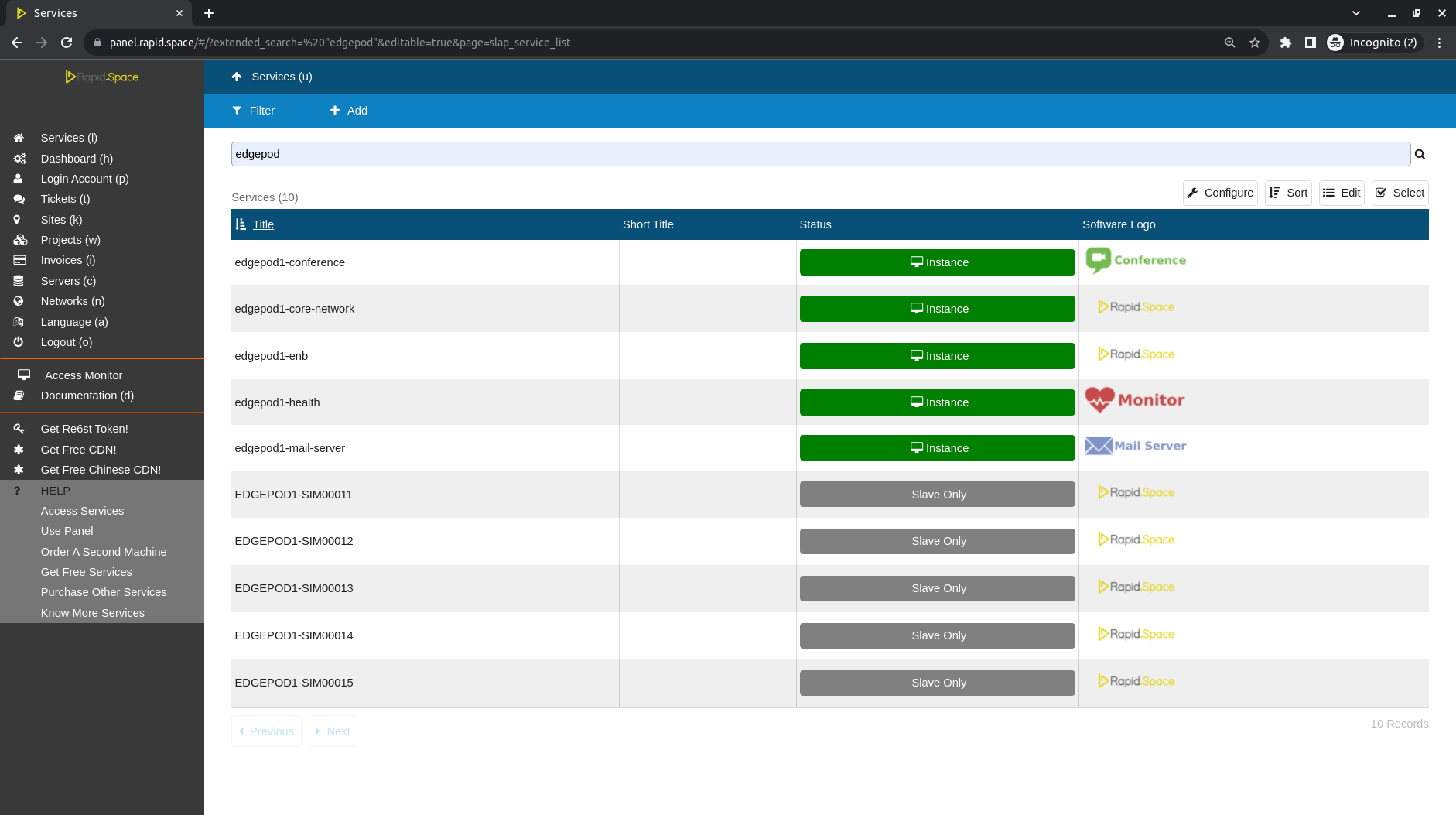Click the magnifier search icon next to search box
This screenshot has width=1456, height=815.
click(1420, 154)
